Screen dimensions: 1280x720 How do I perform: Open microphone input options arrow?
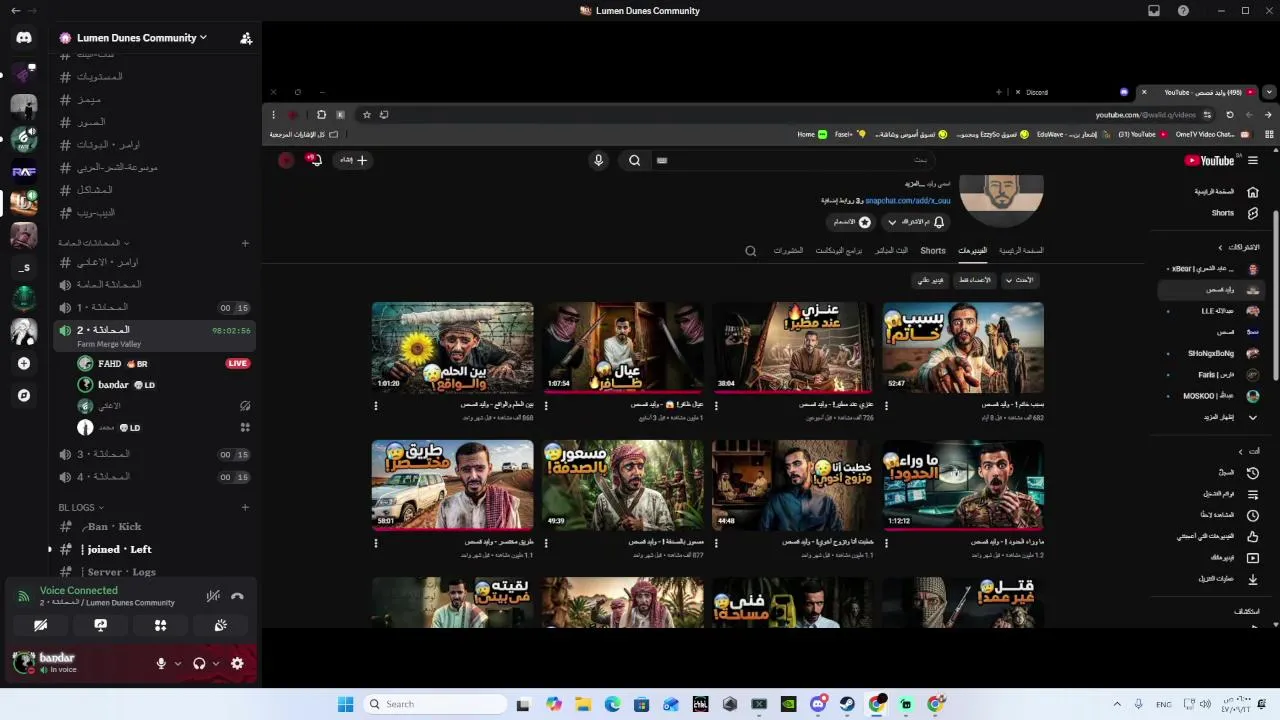click(178, 663)
